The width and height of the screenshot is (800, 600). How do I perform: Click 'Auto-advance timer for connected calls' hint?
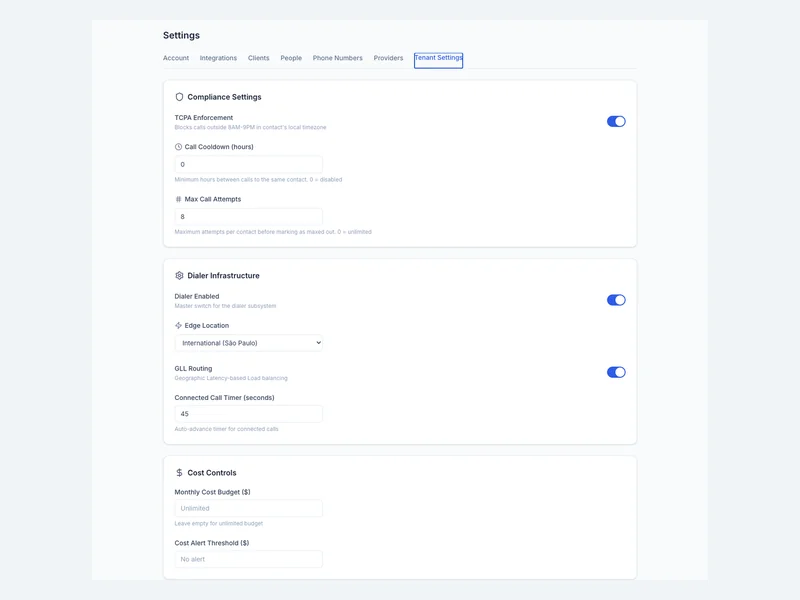227,429
